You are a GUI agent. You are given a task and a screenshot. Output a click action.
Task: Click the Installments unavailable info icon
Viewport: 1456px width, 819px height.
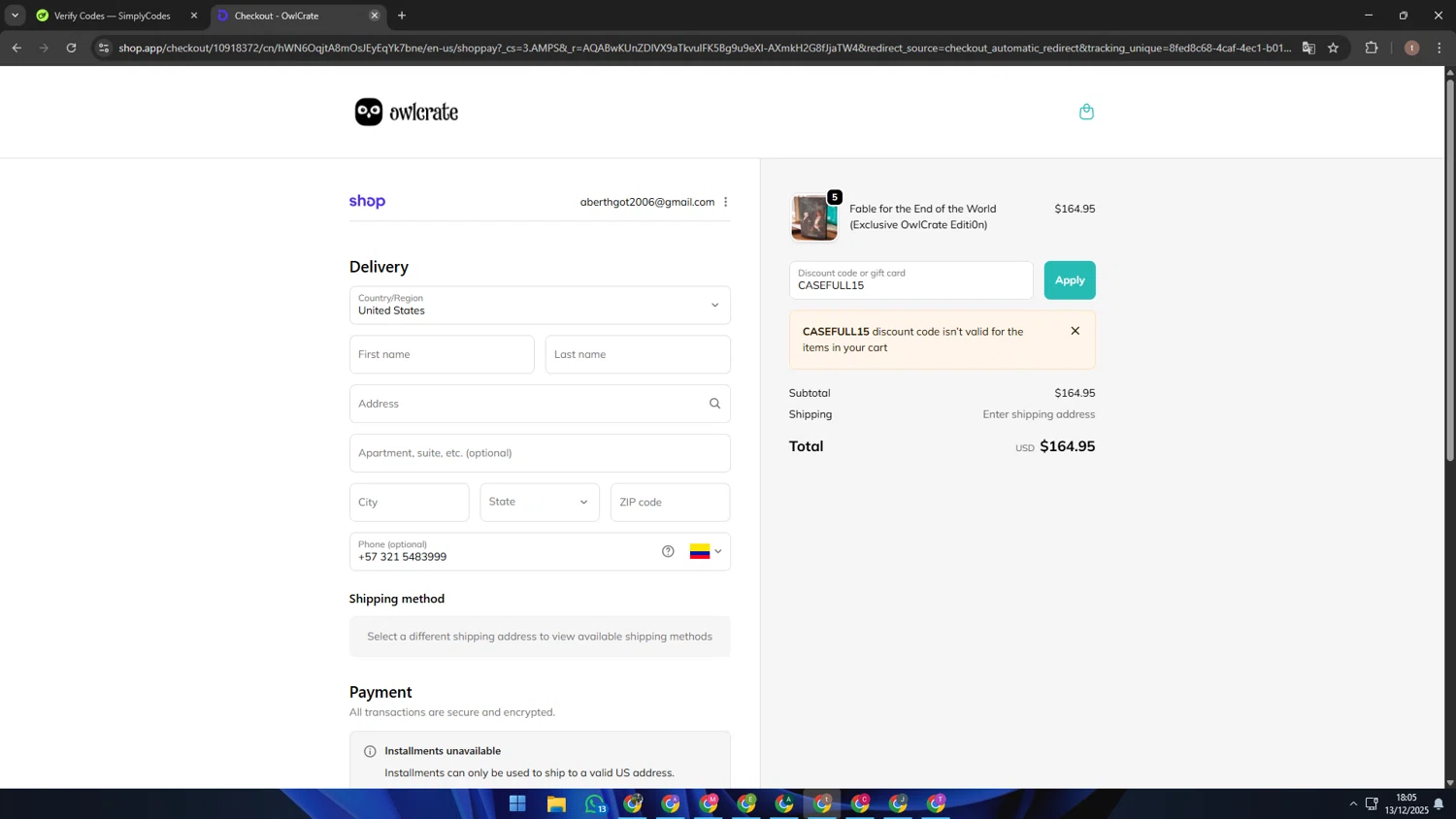[370, 751]
